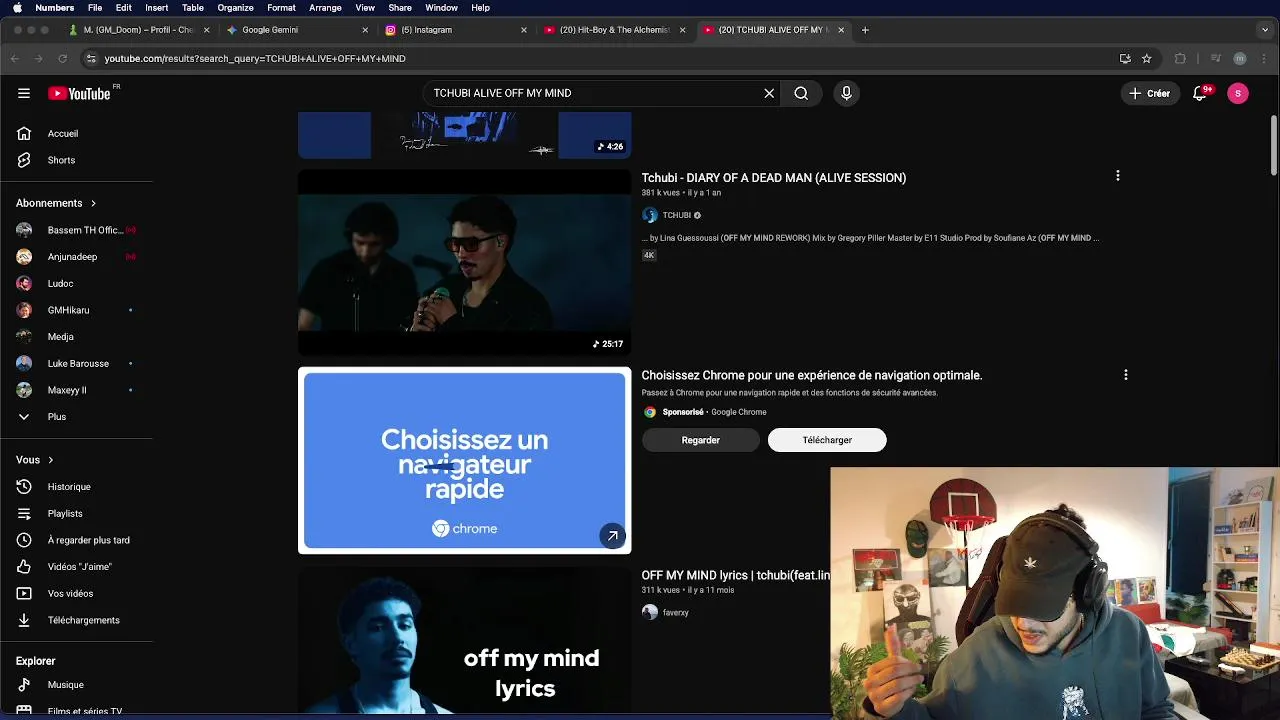Image resolution: width=1280 pixels, height=720 pixels.
Task: Start voice search with microphone icon
Action: click(x=846, y=93)
